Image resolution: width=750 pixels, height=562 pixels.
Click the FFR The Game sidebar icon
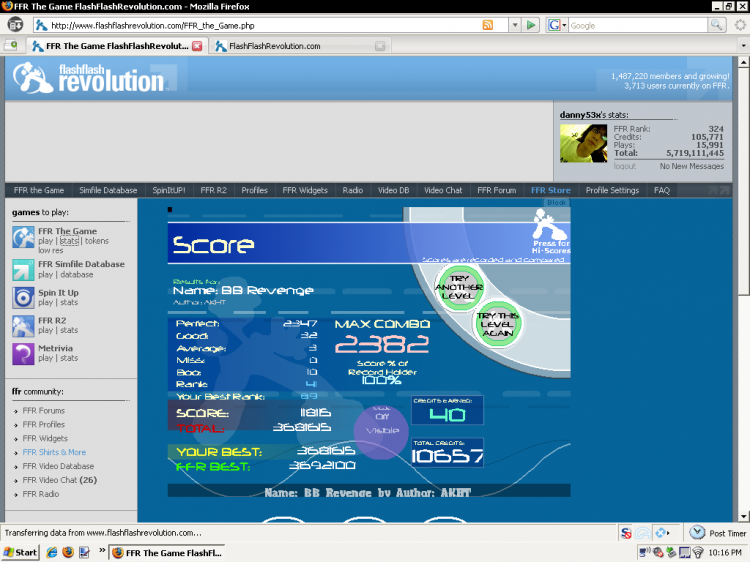point(23,237)
